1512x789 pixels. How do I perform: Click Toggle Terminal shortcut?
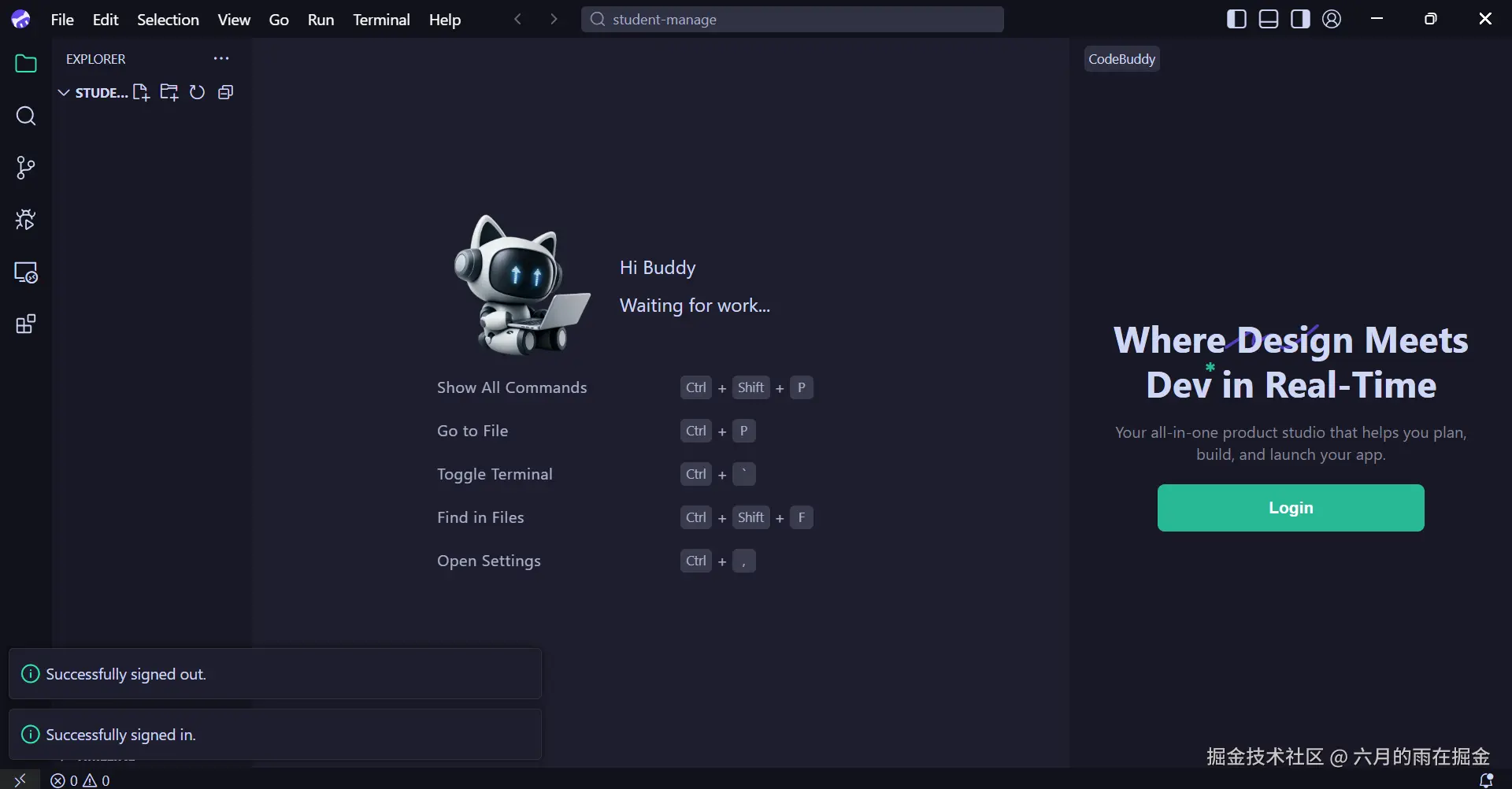pyautogui.click(x=495, y=474)
